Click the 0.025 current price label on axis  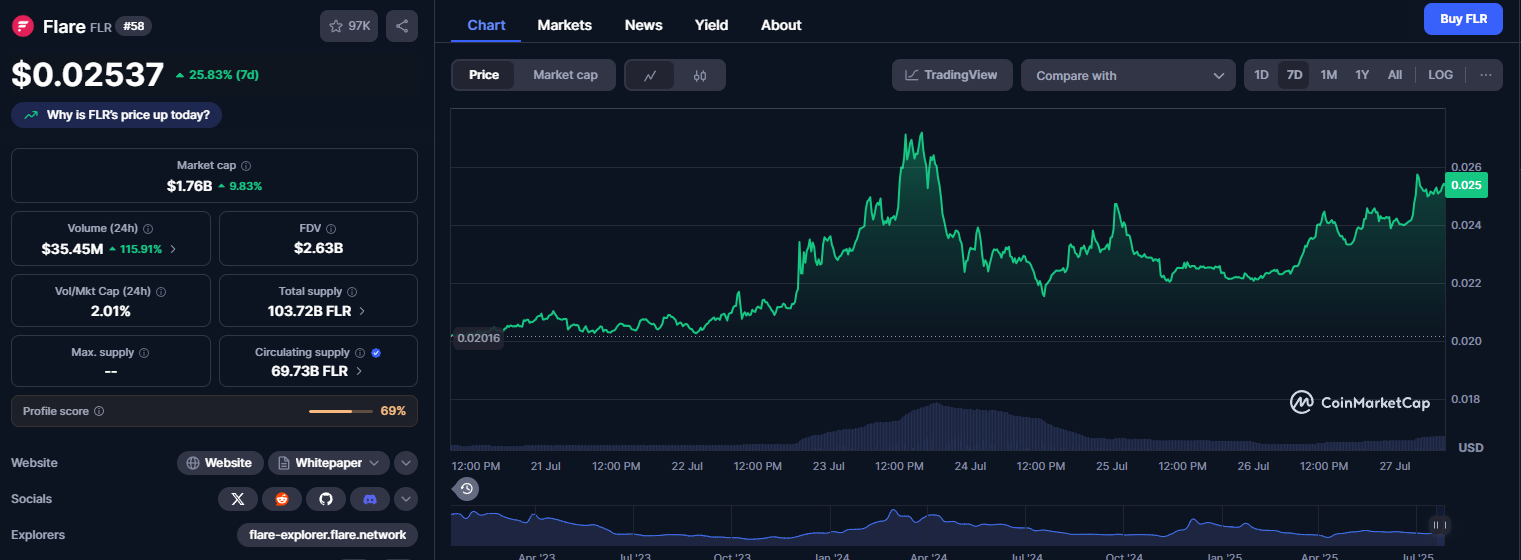point(1467,185)
